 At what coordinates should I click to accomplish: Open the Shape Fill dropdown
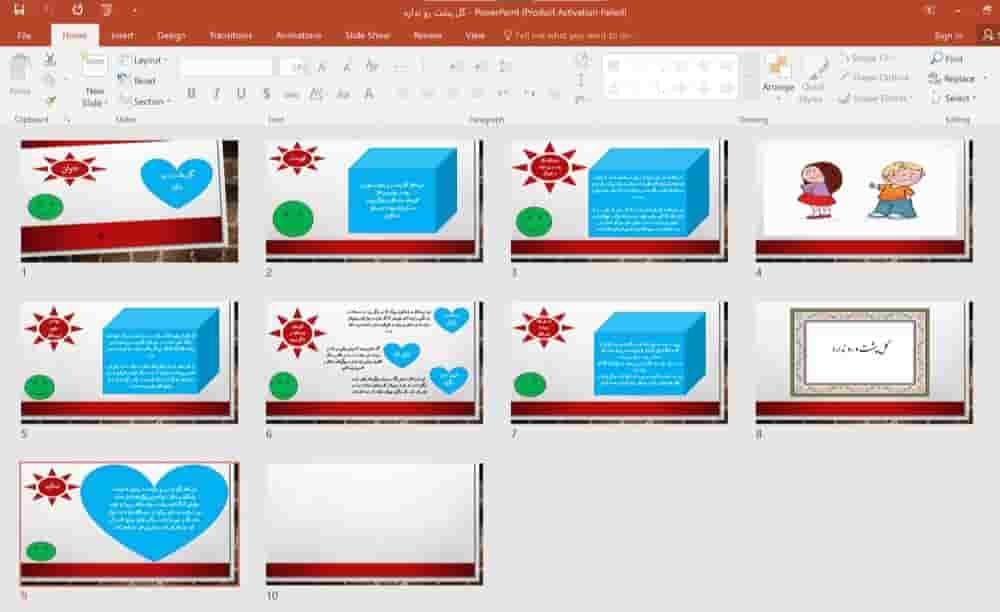[867, 58]
